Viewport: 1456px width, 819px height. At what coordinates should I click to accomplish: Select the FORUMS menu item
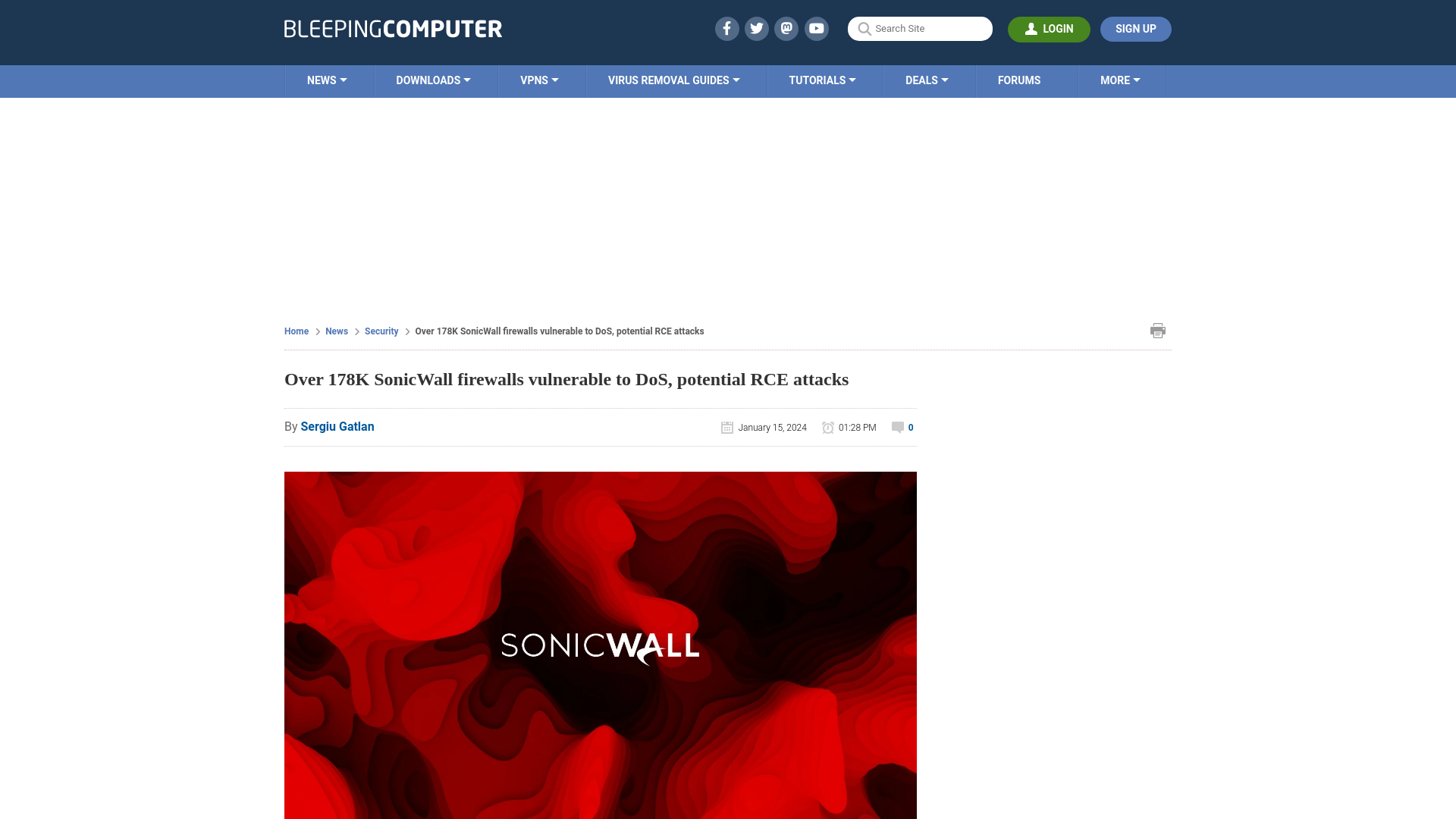[x=1018, y=80]
